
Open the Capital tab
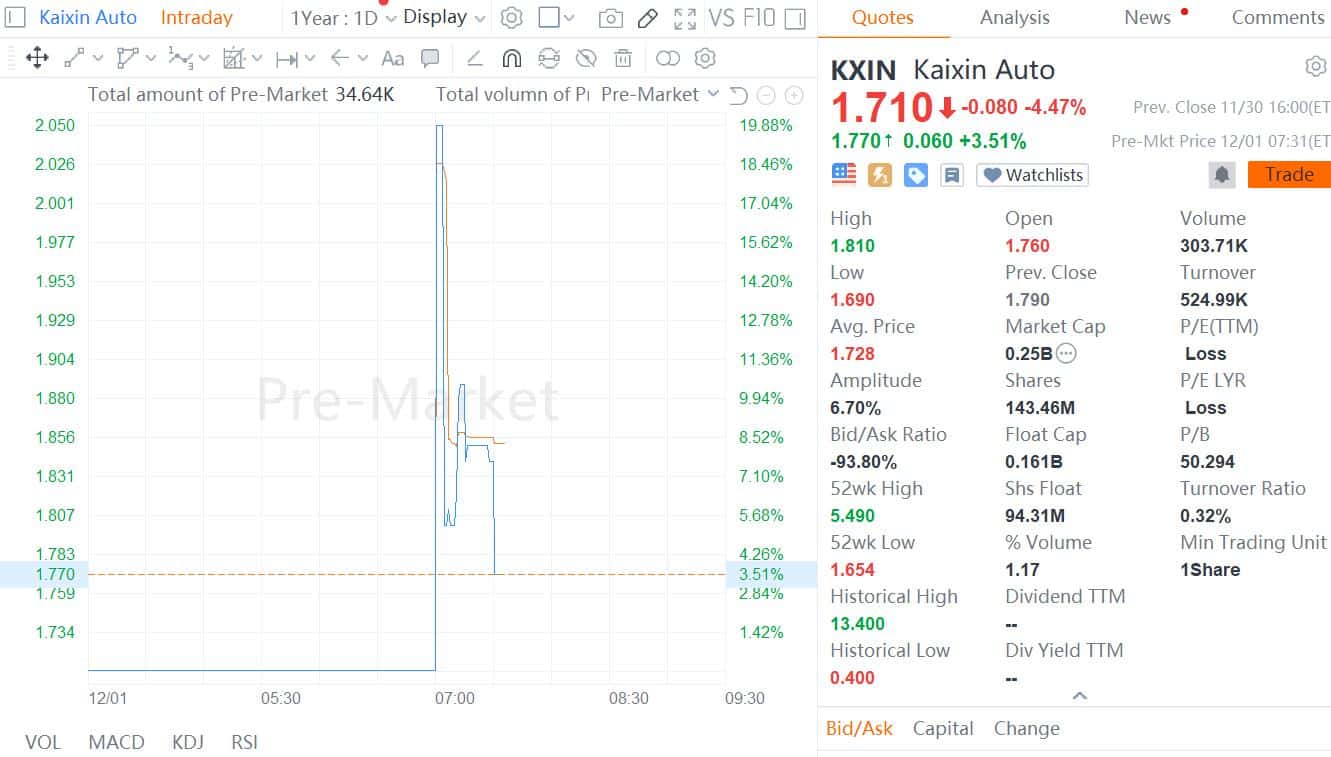pos(942,728)
